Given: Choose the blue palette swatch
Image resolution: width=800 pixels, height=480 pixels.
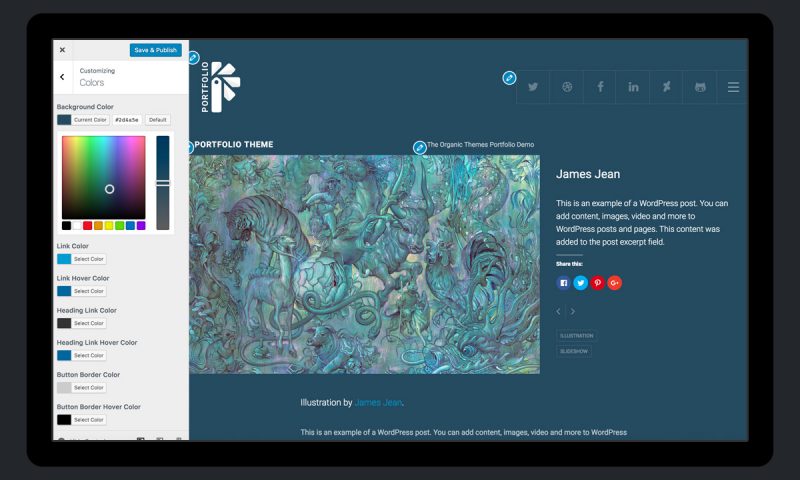Looking at the screenshot, I should 131,225.
